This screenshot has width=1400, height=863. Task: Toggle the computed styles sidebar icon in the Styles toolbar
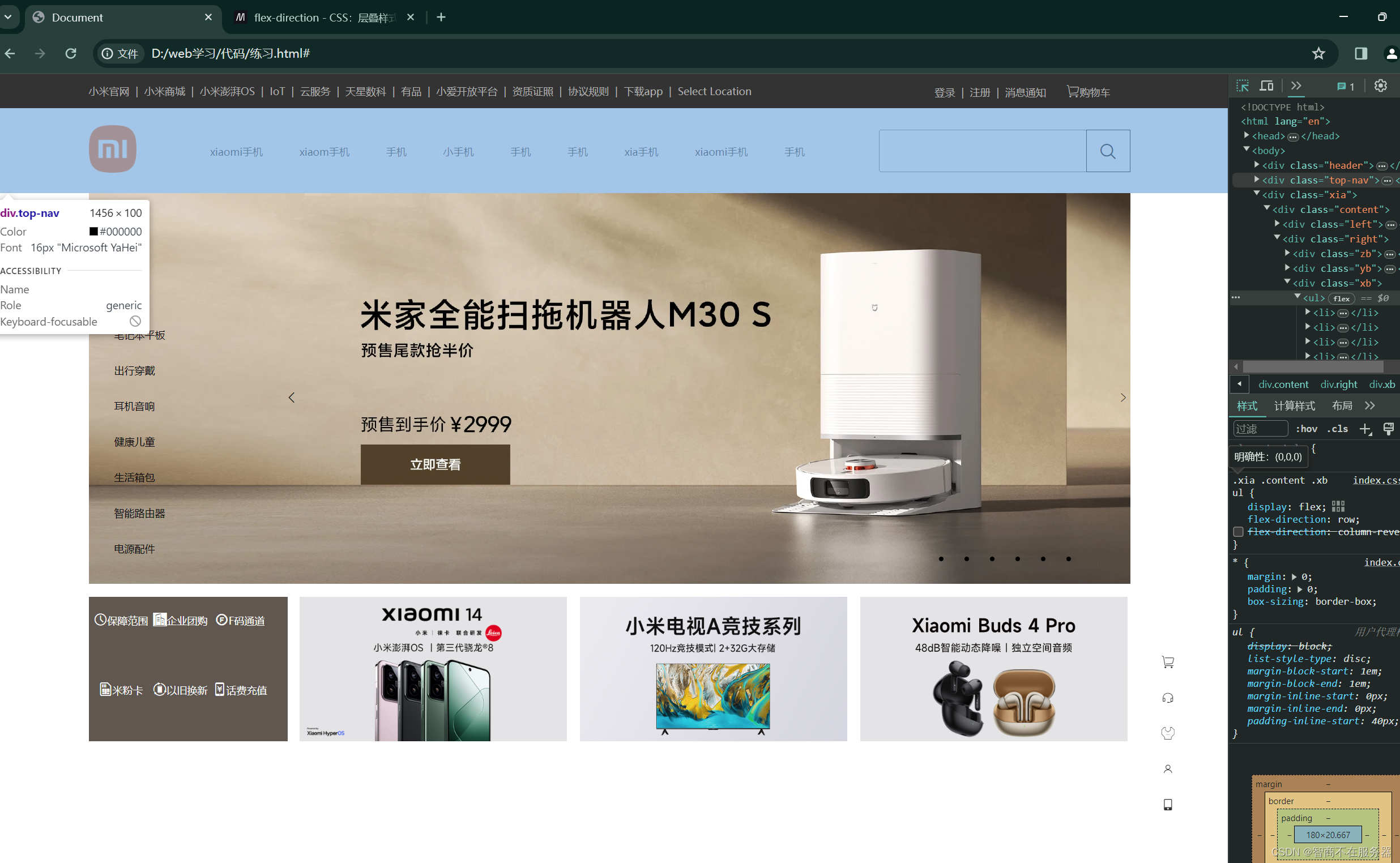click(1389, 429)
